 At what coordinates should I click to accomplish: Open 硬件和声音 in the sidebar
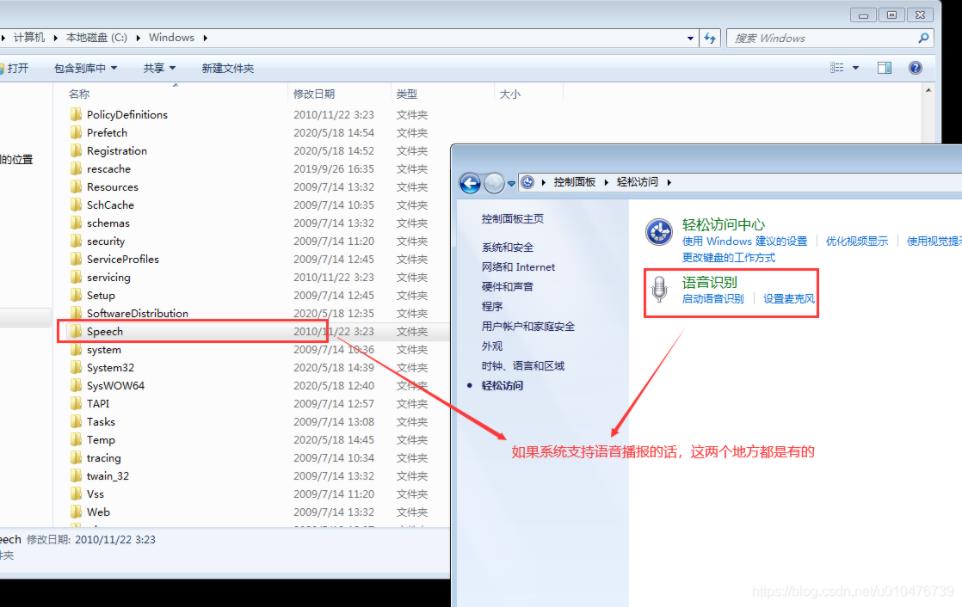507,287
